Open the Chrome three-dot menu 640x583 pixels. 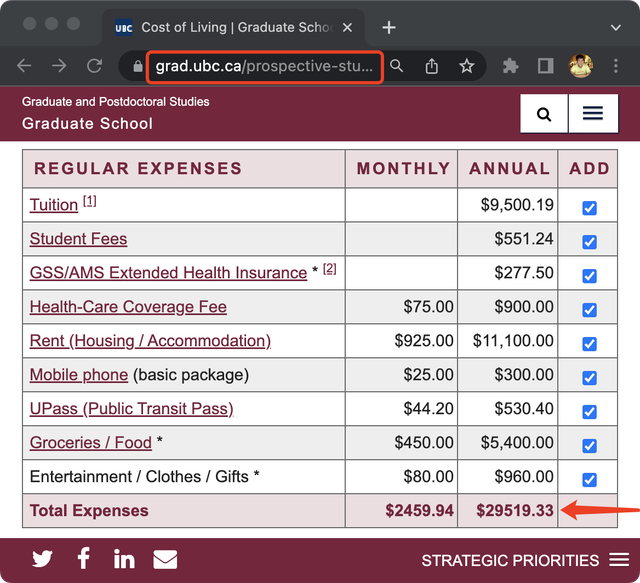[616, 66]
